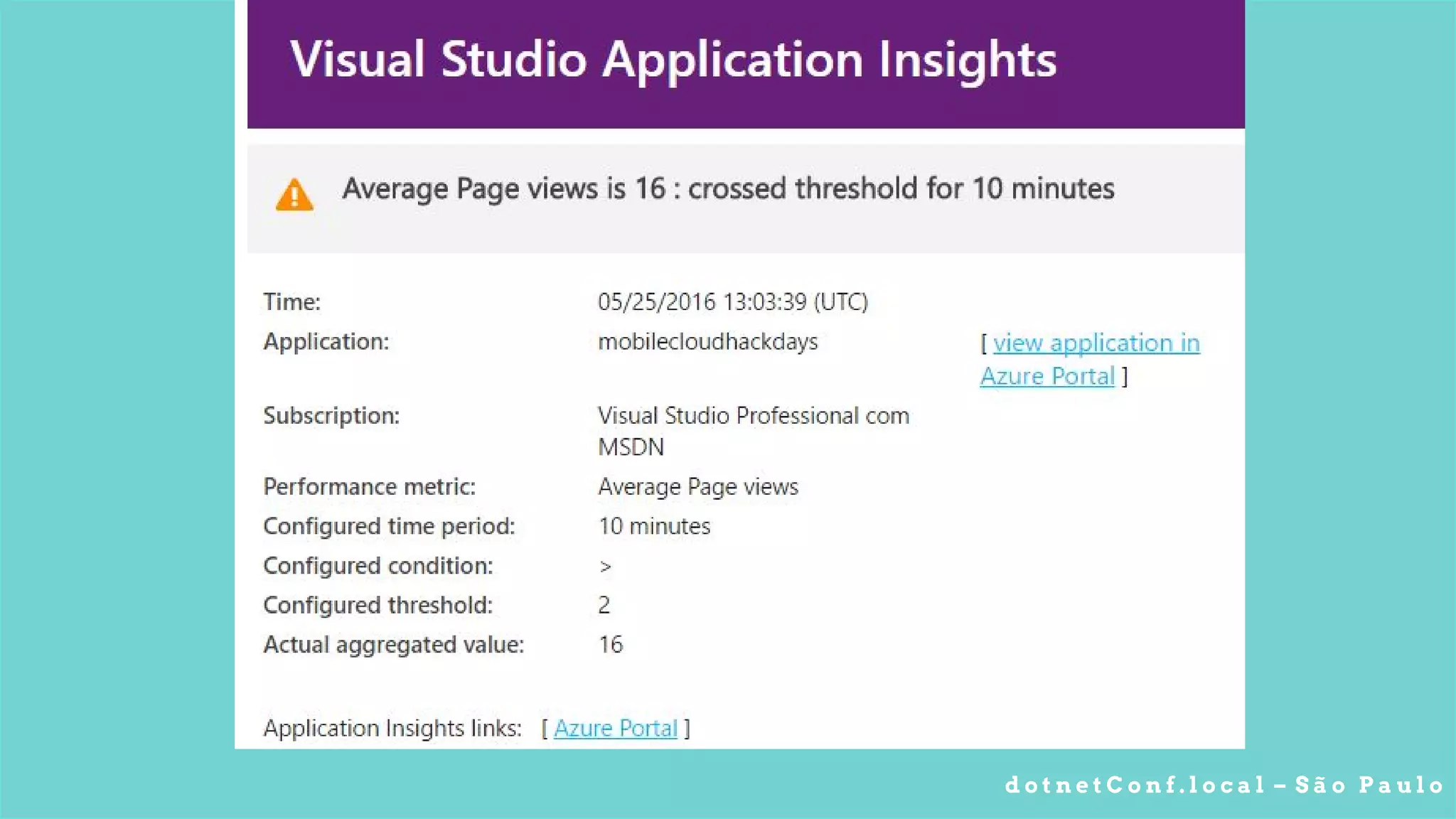This screenshot has width=1456, height=819.
Task: Open 'view application in Azure Portal' link
Action: tap(1096, 343)
